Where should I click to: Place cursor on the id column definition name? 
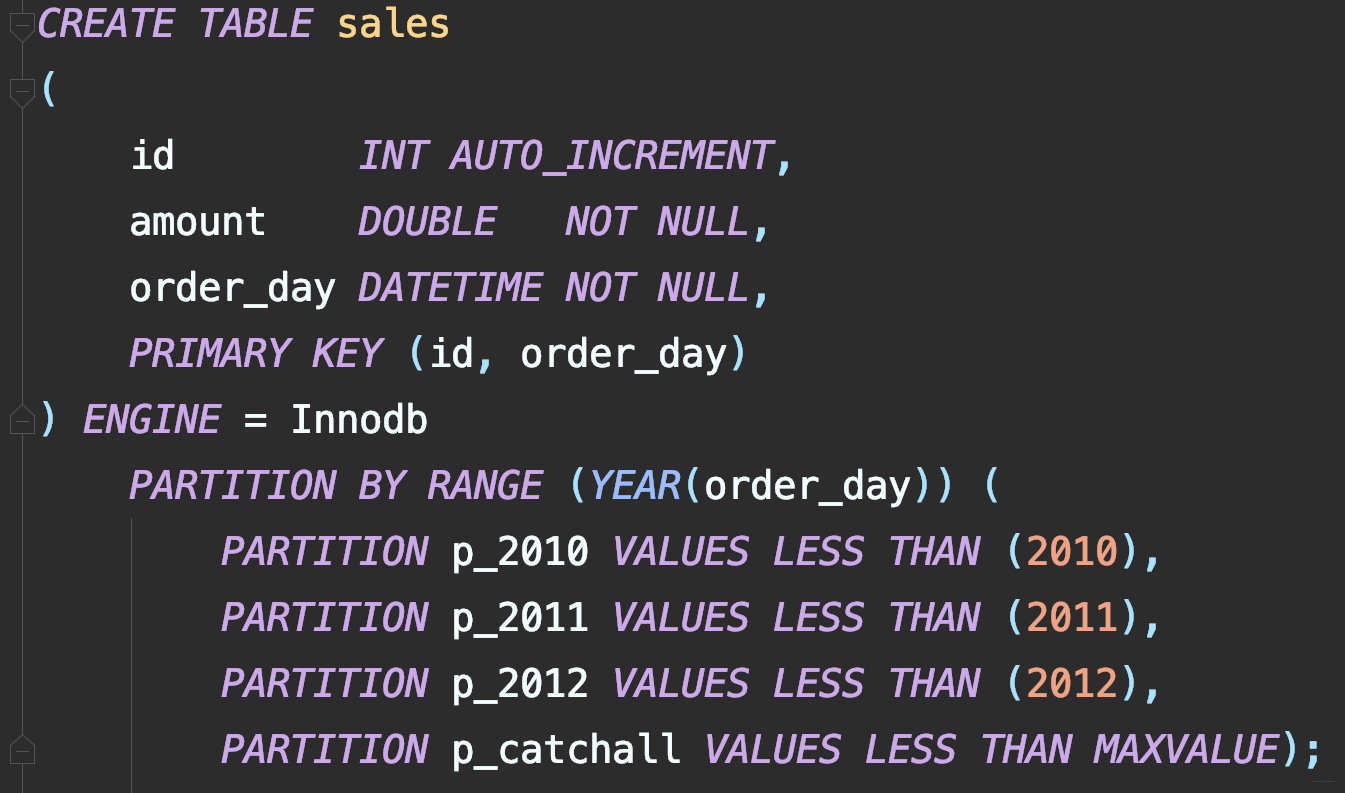point(152,156)
